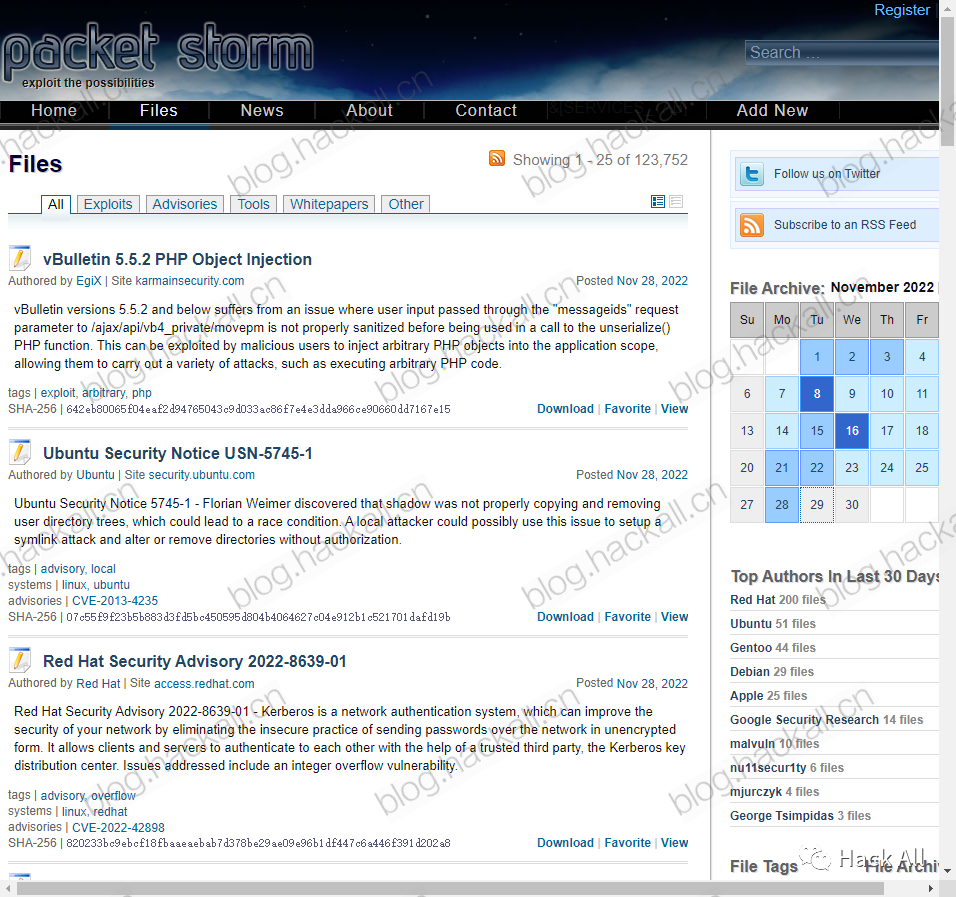Click the php tag
Screen dimensions: 956x897
(141, 393)
